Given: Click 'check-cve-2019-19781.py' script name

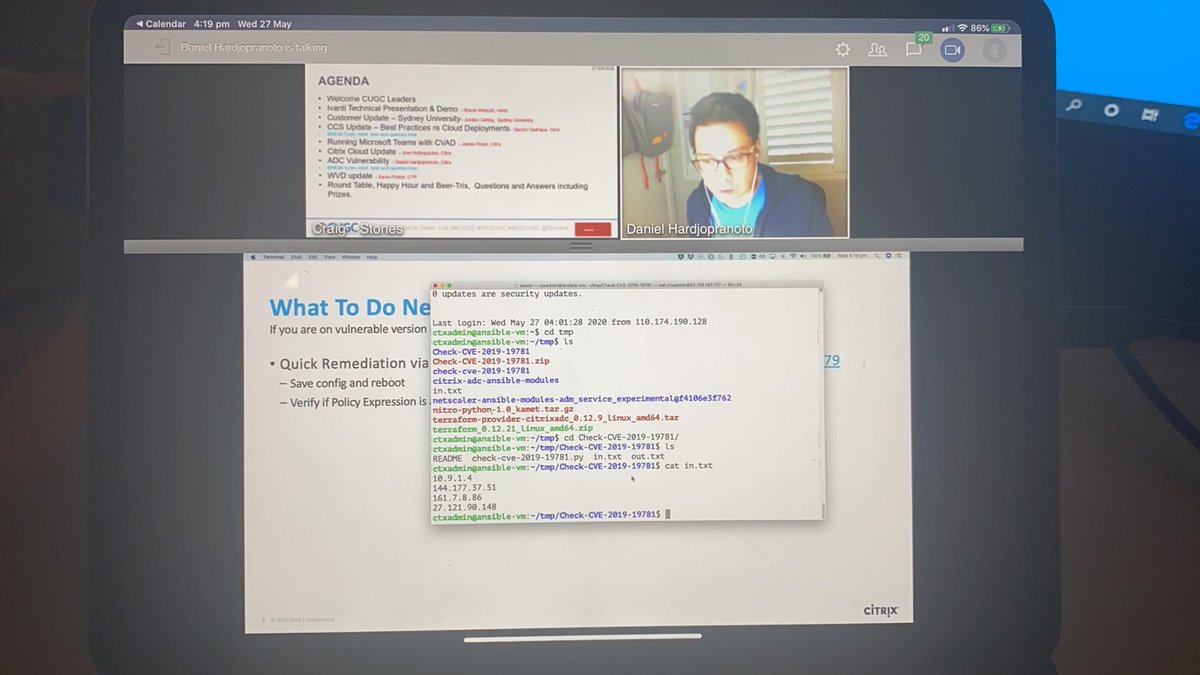Looking at the screenshot, I should [527, 457].
